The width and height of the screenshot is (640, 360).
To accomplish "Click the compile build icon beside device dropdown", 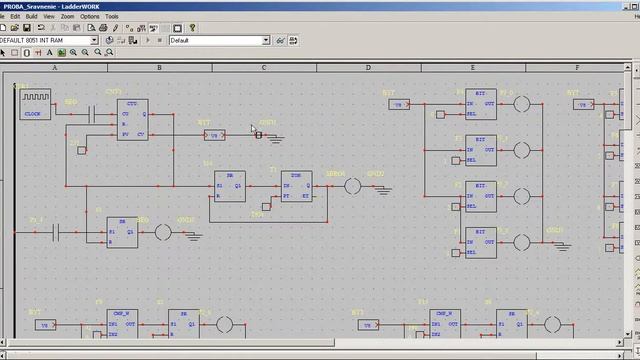I will coord(109,40).
